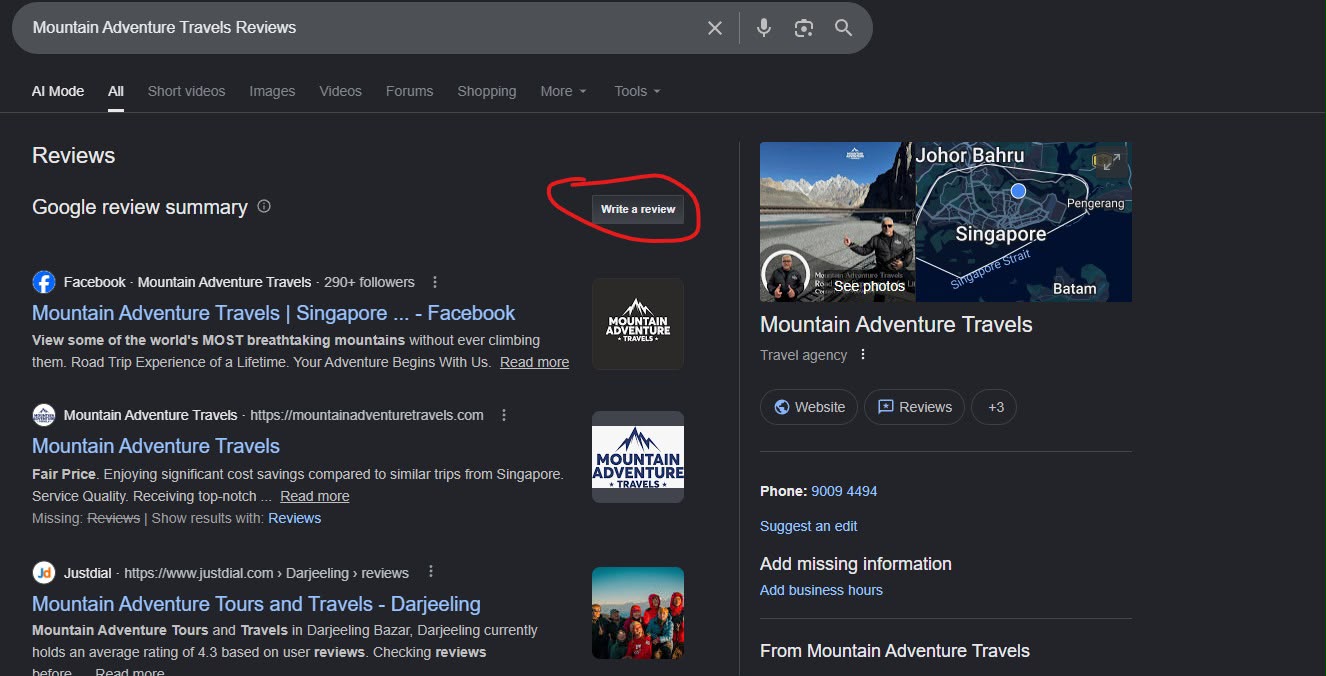Click the Mountain Adventure Travels panel title

tap(896, 324)
